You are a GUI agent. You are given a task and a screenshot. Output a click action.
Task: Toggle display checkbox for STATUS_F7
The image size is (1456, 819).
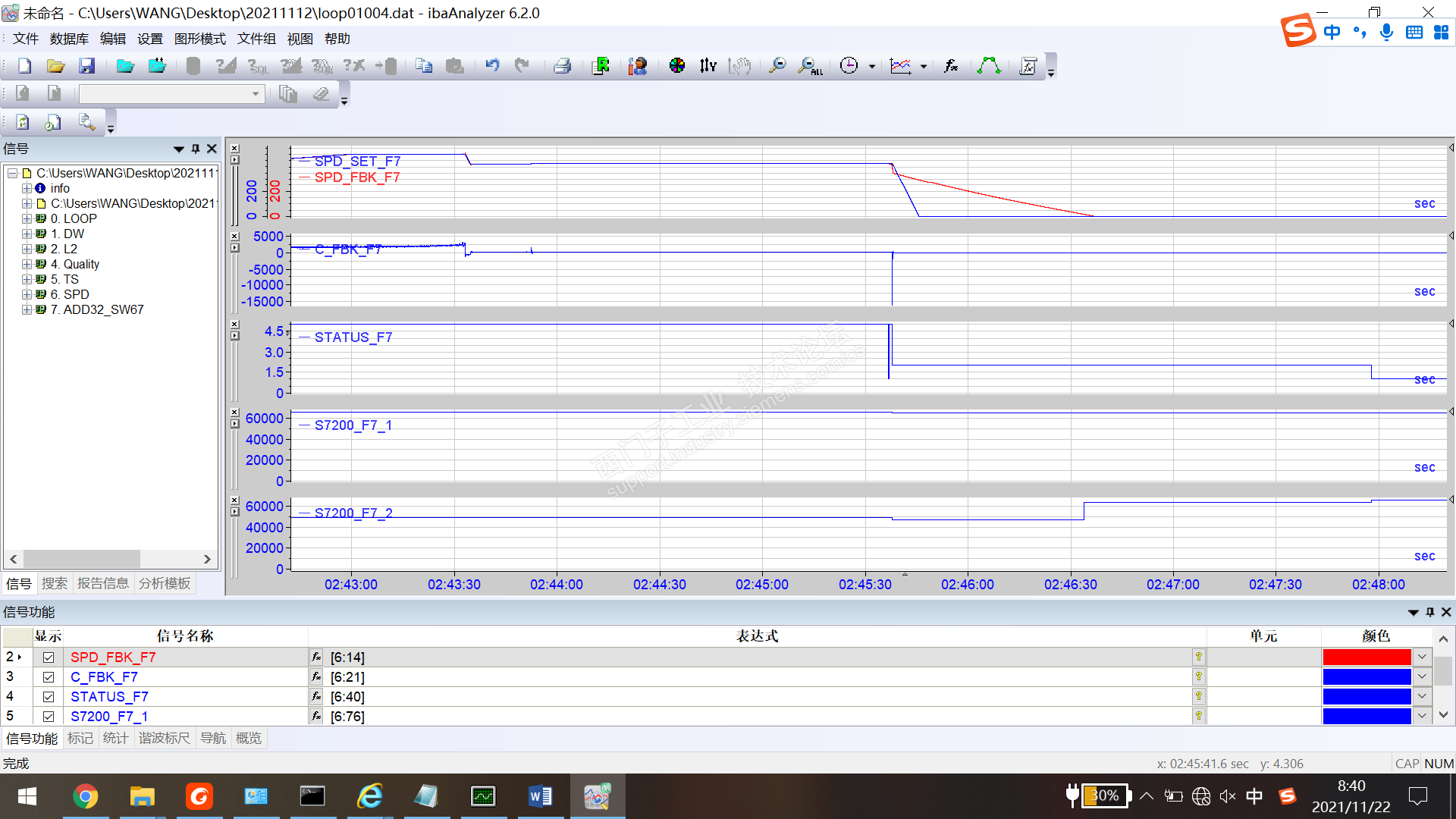tap(49, 697)
